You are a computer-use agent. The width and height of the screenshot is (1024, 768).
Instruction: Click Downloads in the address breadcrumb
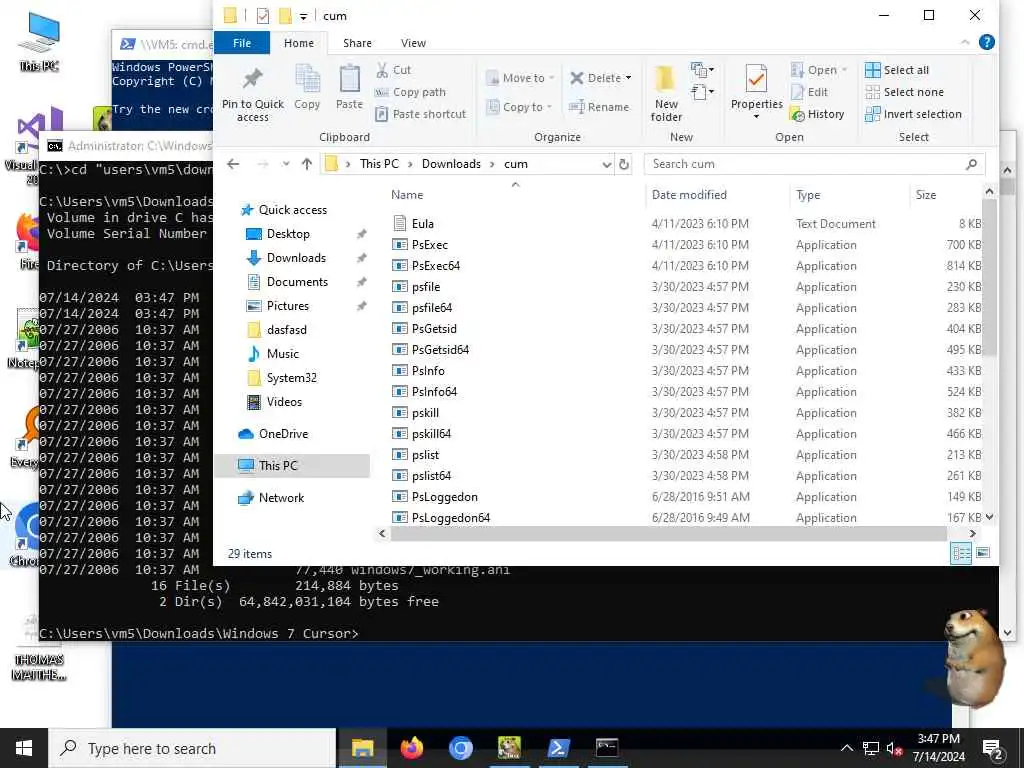[x=451, y=164]
